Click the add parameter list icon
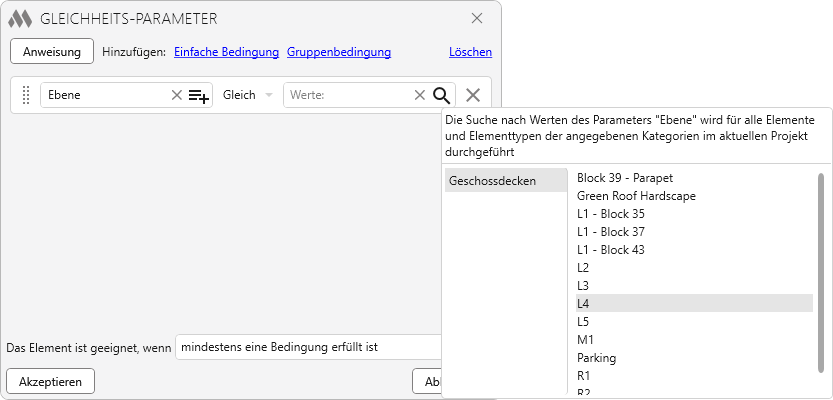 pyautogui.click(x=199, y=95)
